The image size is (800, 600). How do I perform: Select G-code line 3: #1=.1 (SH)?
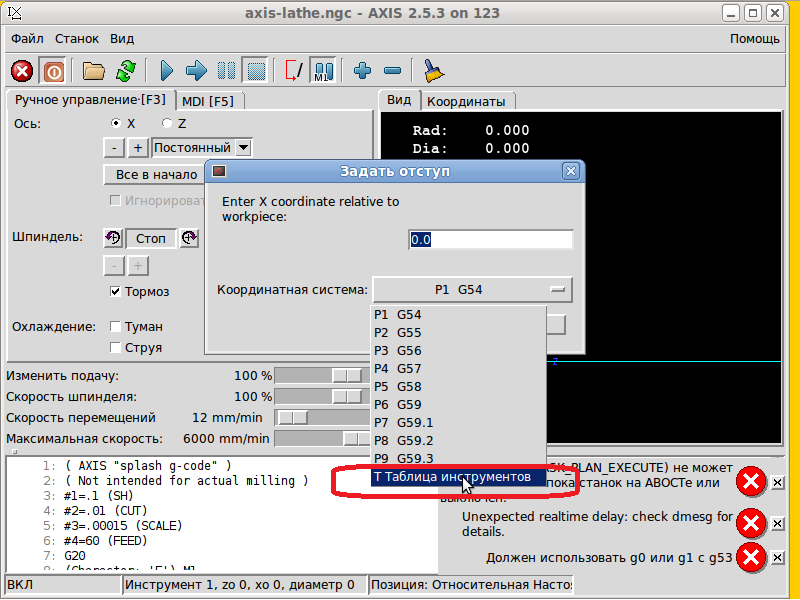99,496
